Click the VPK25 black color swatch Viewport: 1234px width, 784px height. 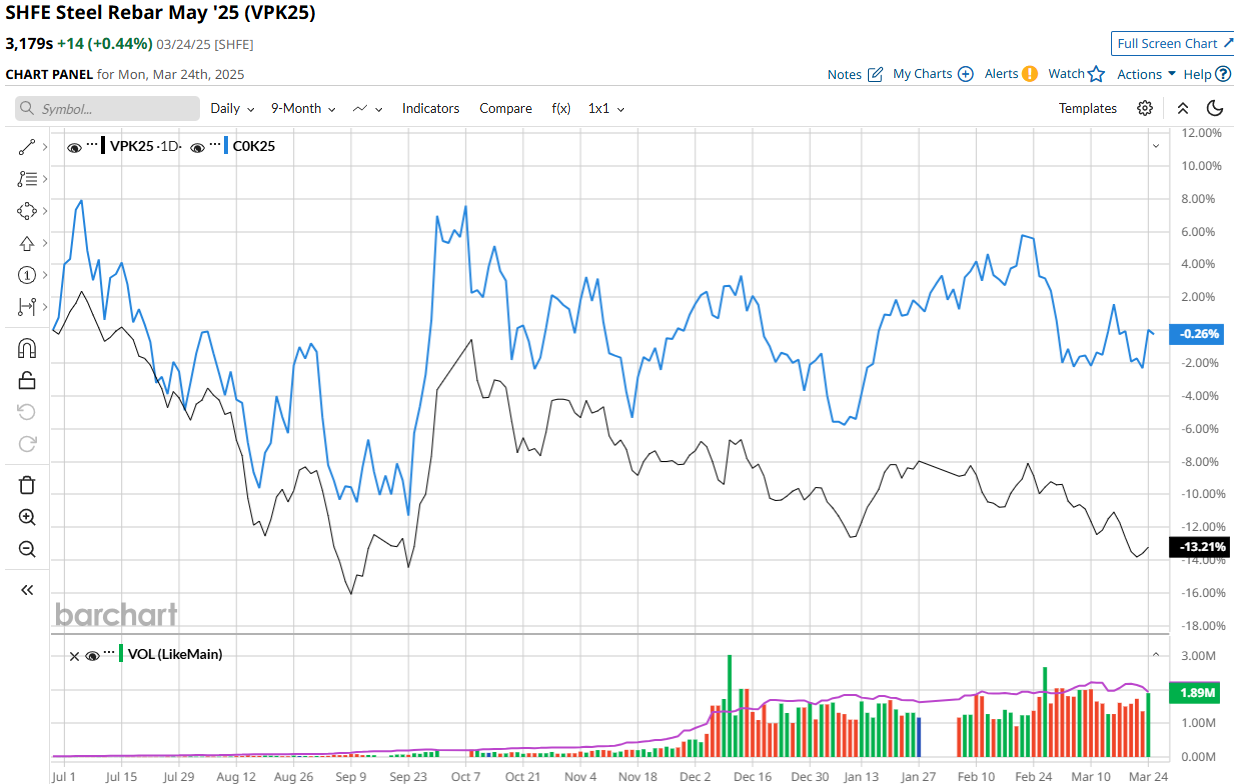[103, 145]
